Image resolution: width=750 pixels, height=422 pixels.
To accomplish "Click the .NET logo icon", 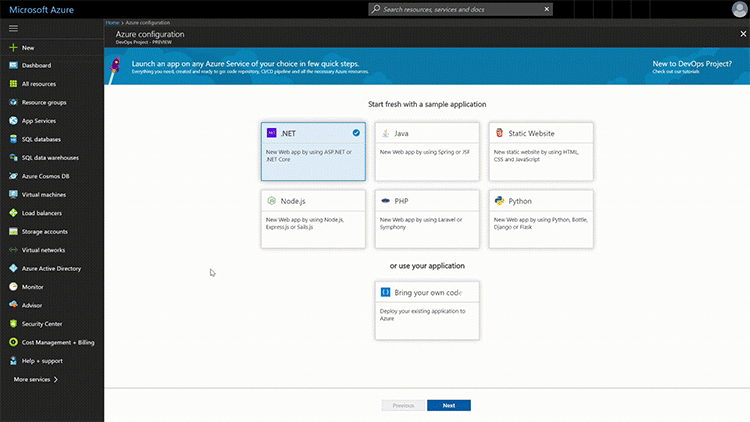I will [x=271, y=133].
